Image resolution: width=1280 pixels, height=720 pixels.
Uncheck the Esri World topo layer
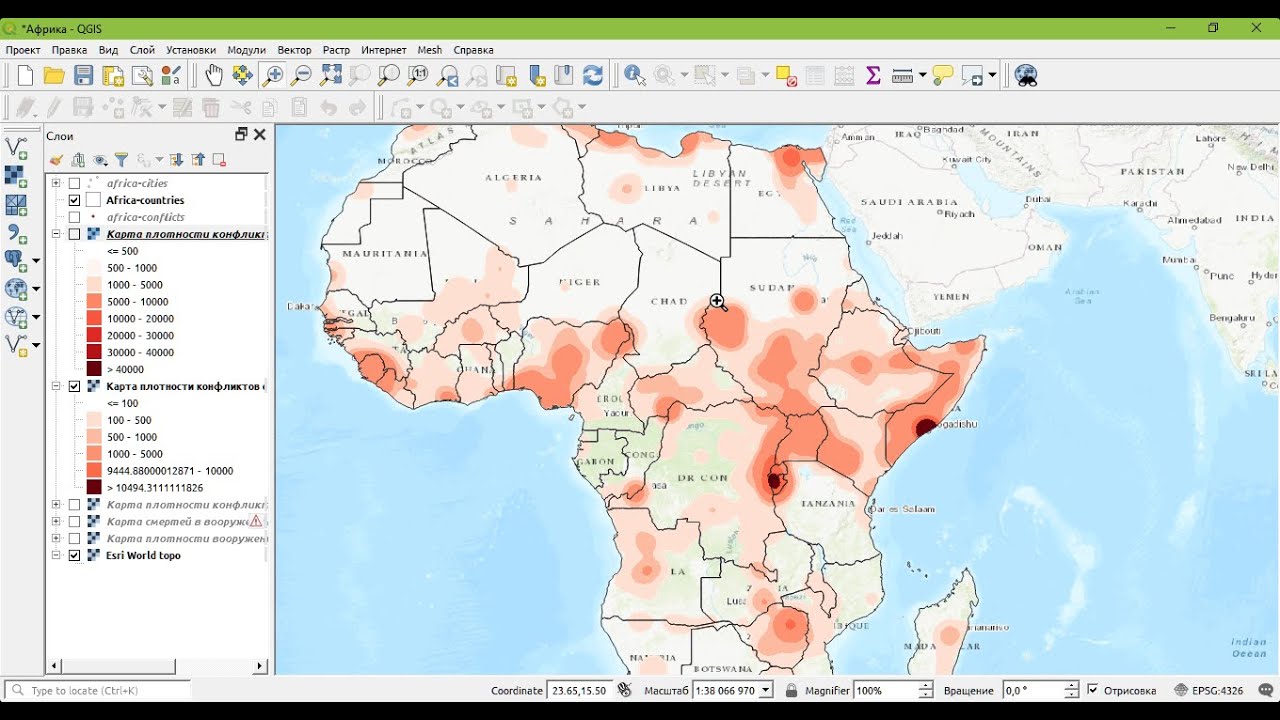(74, 555)
